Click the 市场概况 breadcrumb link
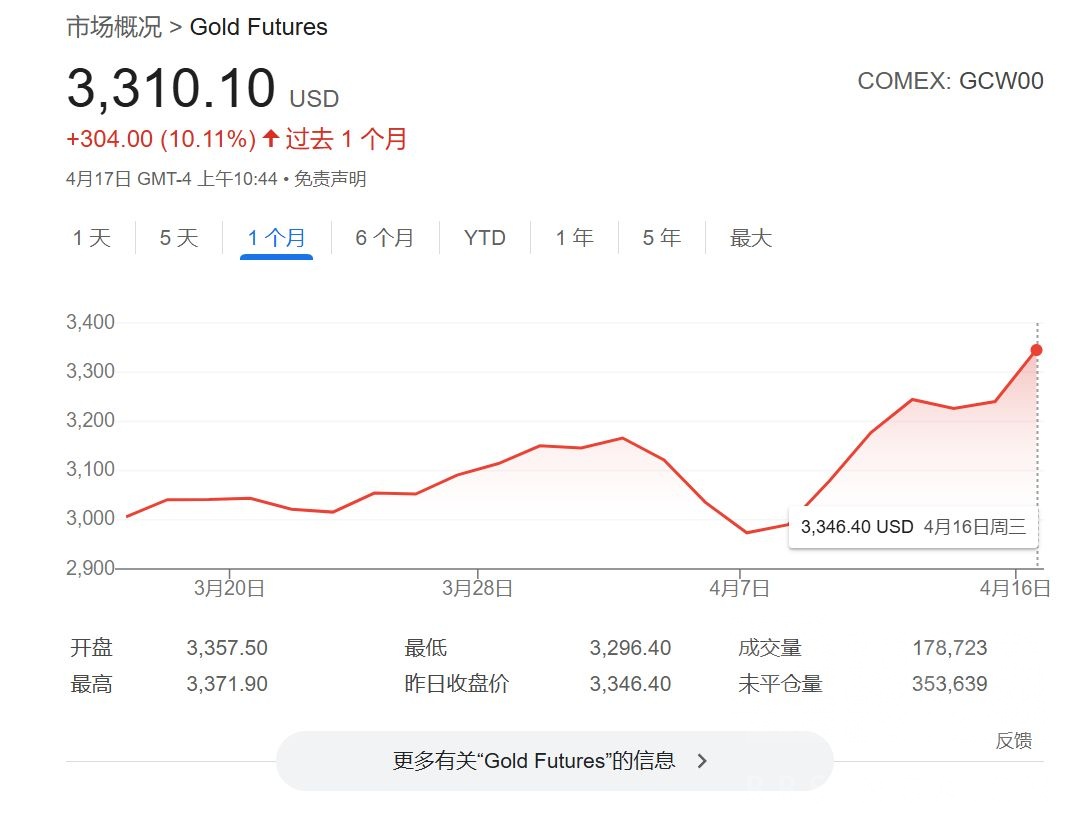The image size is (1086, 834). (x=114, y=27)
